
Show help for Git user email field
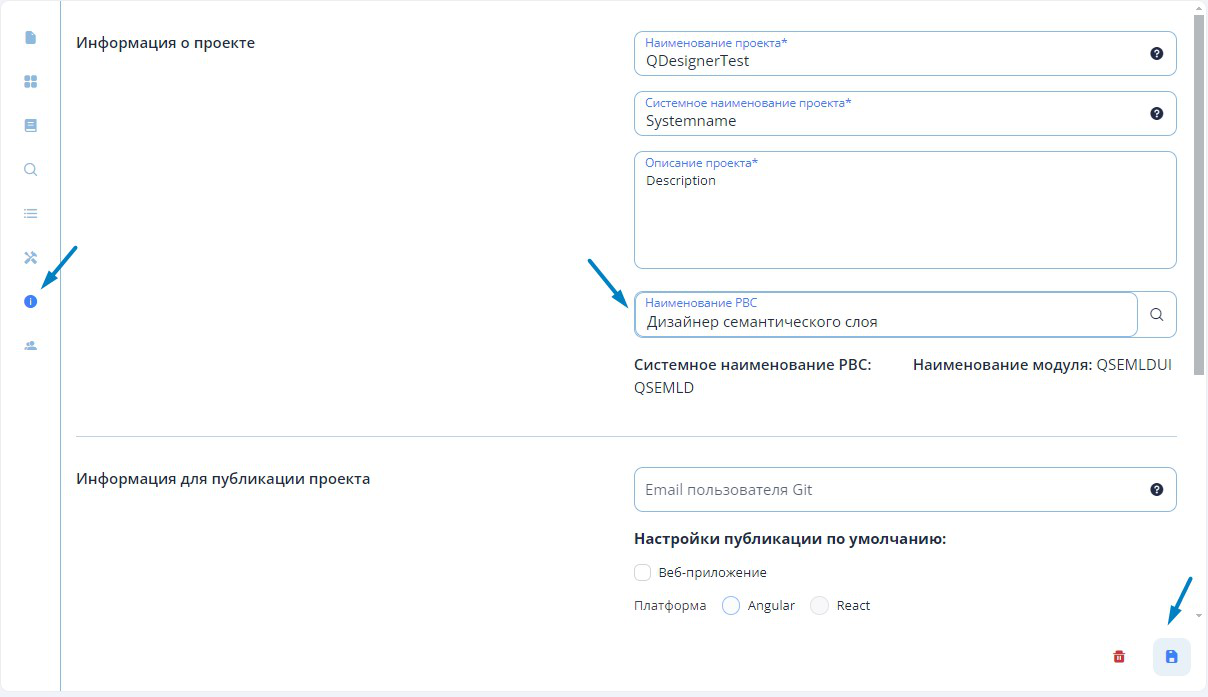point(1156,490)
